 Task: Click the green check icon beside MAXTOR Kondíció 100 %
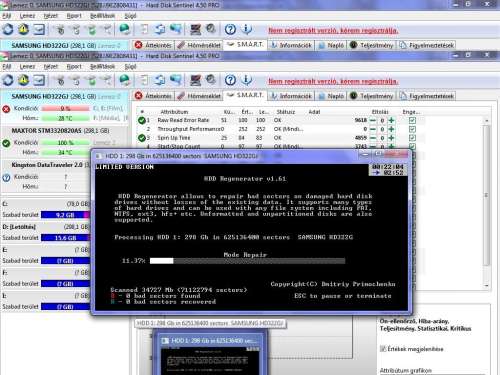(6, 143)
